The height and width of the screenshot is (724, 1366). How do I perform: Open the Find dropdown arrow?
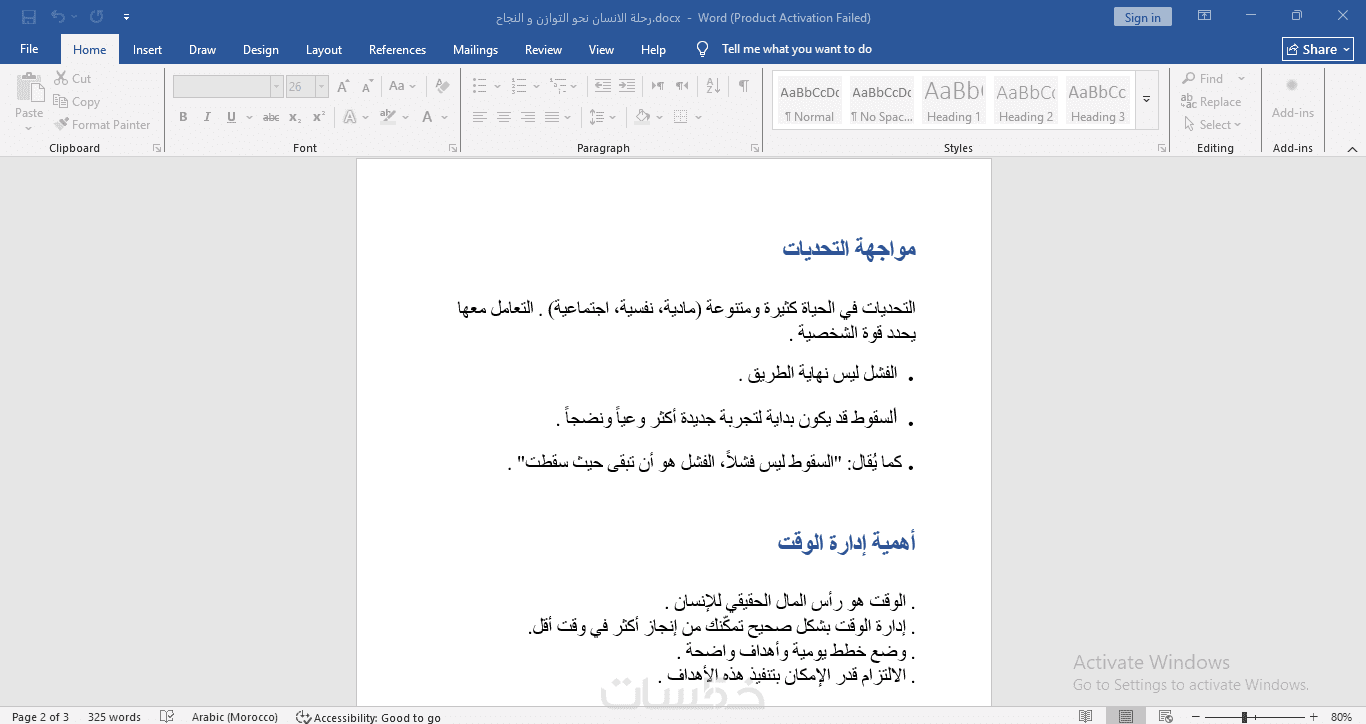(x=1241, y=79)
